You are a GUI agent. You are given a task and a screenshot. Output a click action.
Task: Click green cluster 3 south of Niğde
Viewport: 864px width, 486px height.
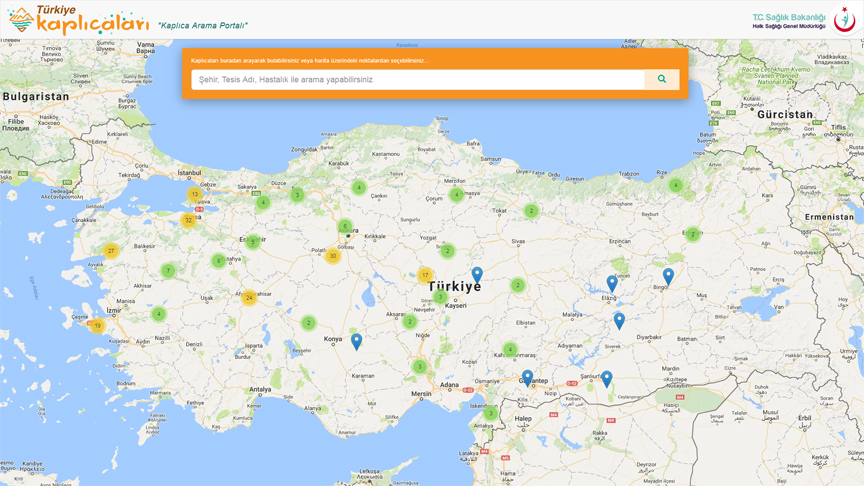click(x=419, y=366)
